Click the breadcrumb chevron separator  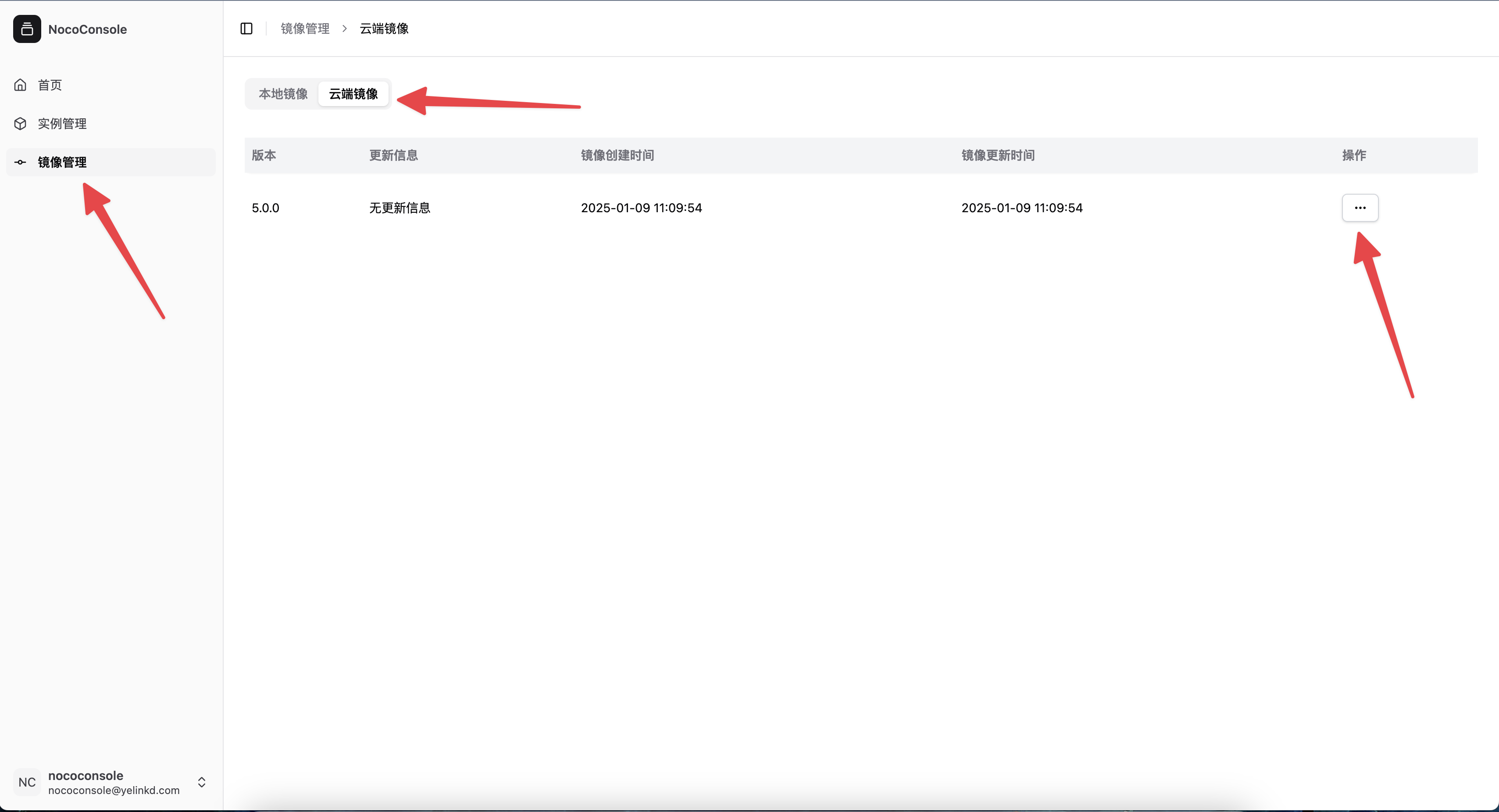click(345, 28)
